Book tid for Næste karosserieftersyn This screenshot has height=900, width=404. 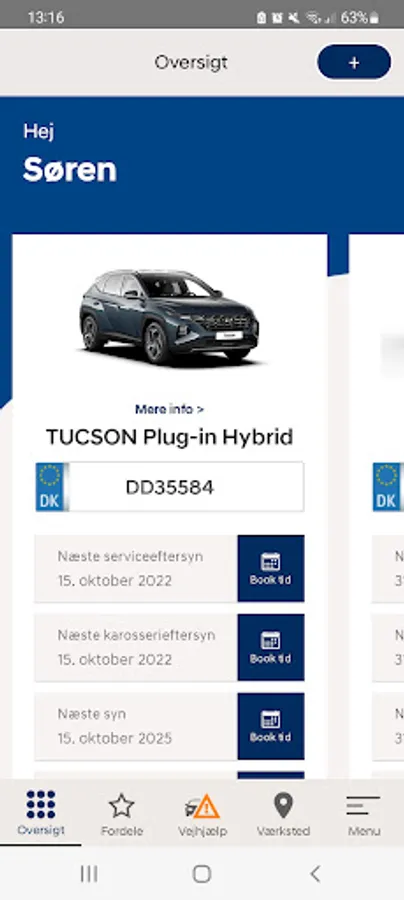pos(271,647)
